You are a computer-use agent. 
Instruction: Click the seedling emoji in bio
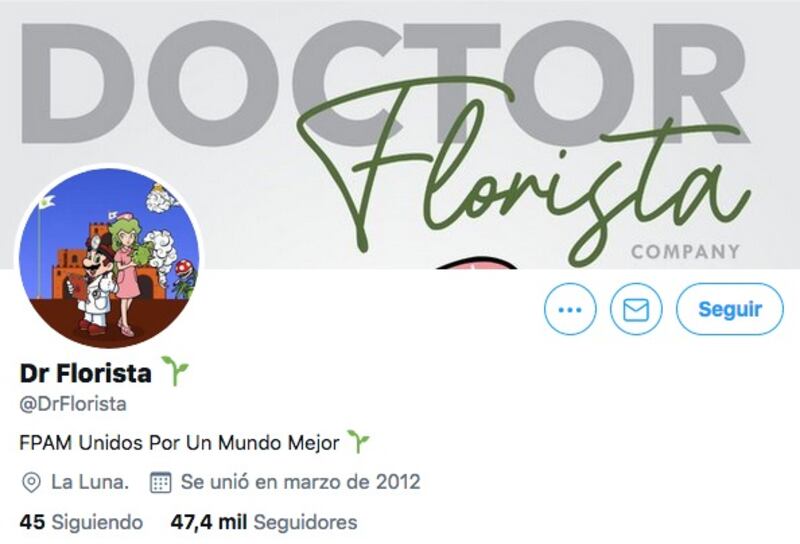(358, 441)
